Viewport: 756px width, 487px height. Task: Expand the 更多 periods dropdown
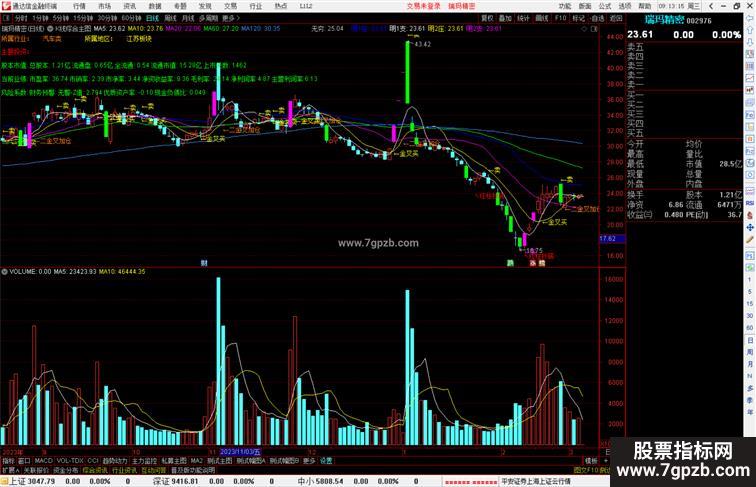[230, 18]
